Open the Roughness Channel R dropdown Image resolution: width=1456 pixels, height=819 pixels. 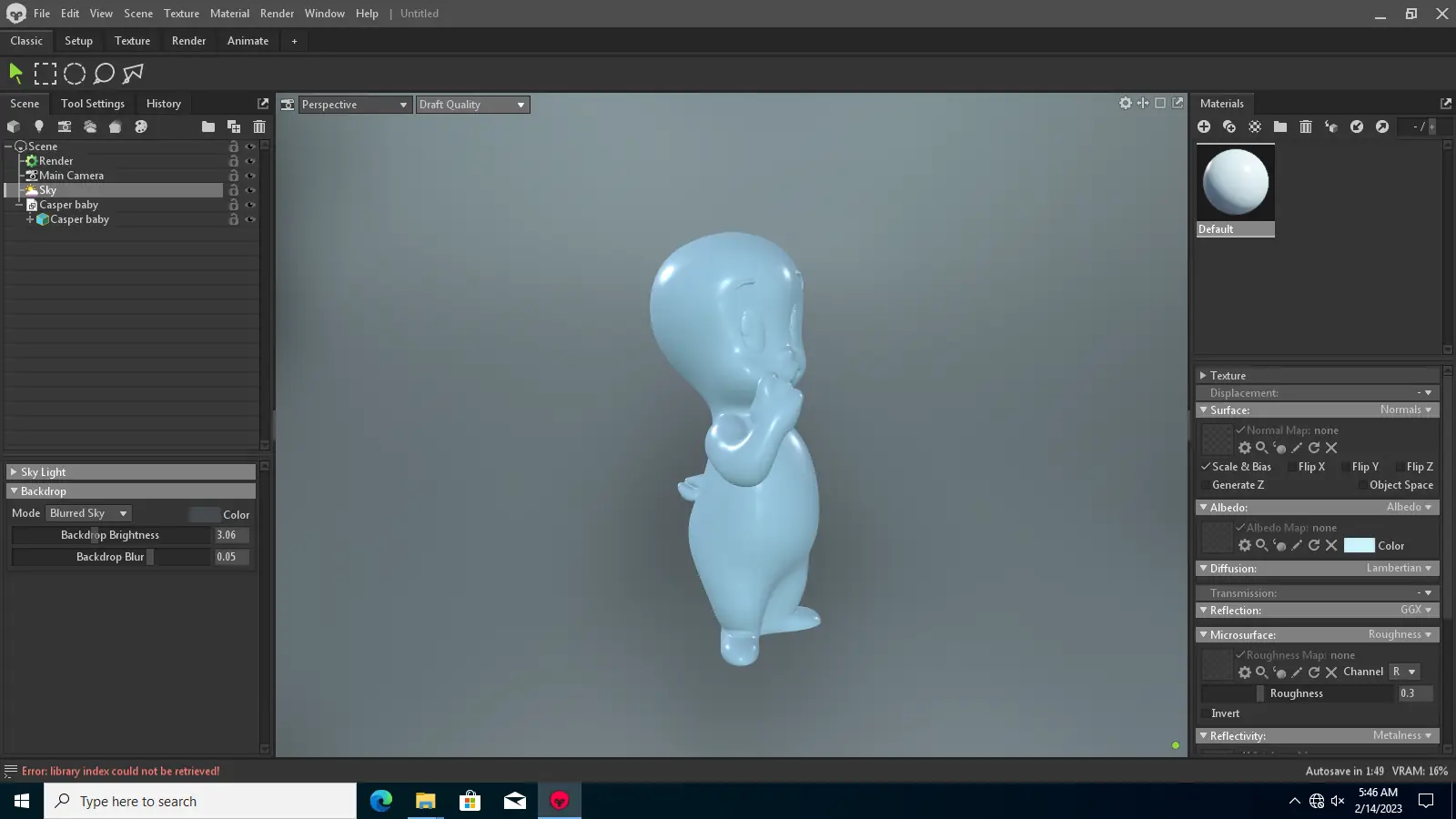pyautogui.click(x=1404, y=672)
